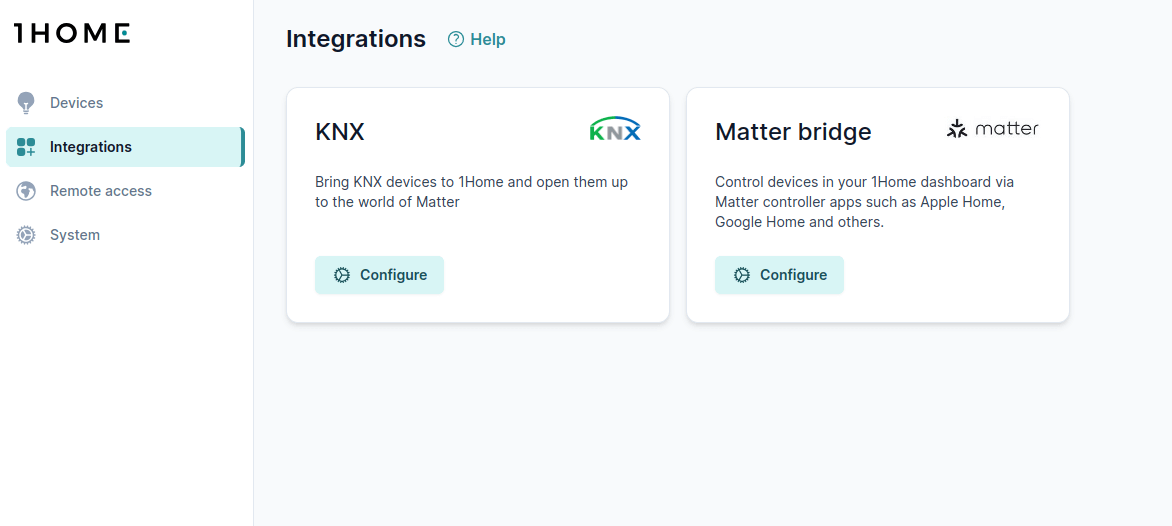Click the question mark Help icon
Image resolution: width=1172 pixels, height=526 pixels.
coord(456,39)
